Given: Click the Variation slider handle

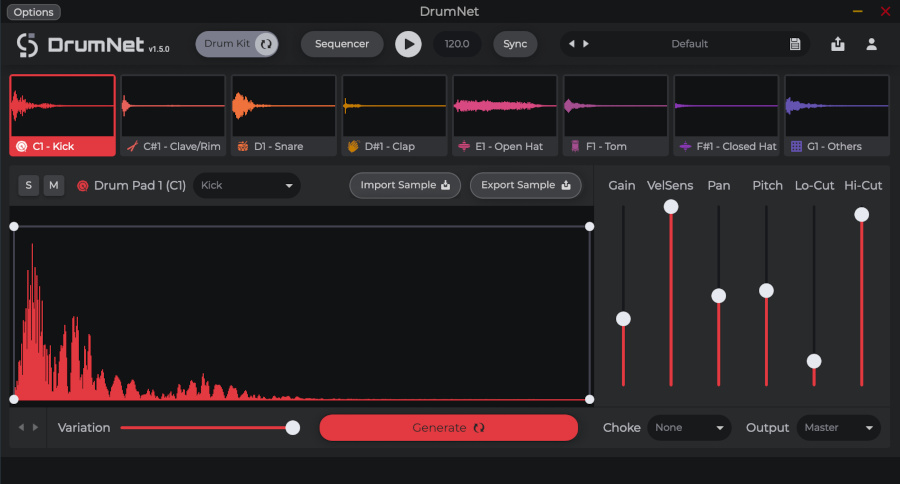Looking at the screenshot, I should 292,427.
